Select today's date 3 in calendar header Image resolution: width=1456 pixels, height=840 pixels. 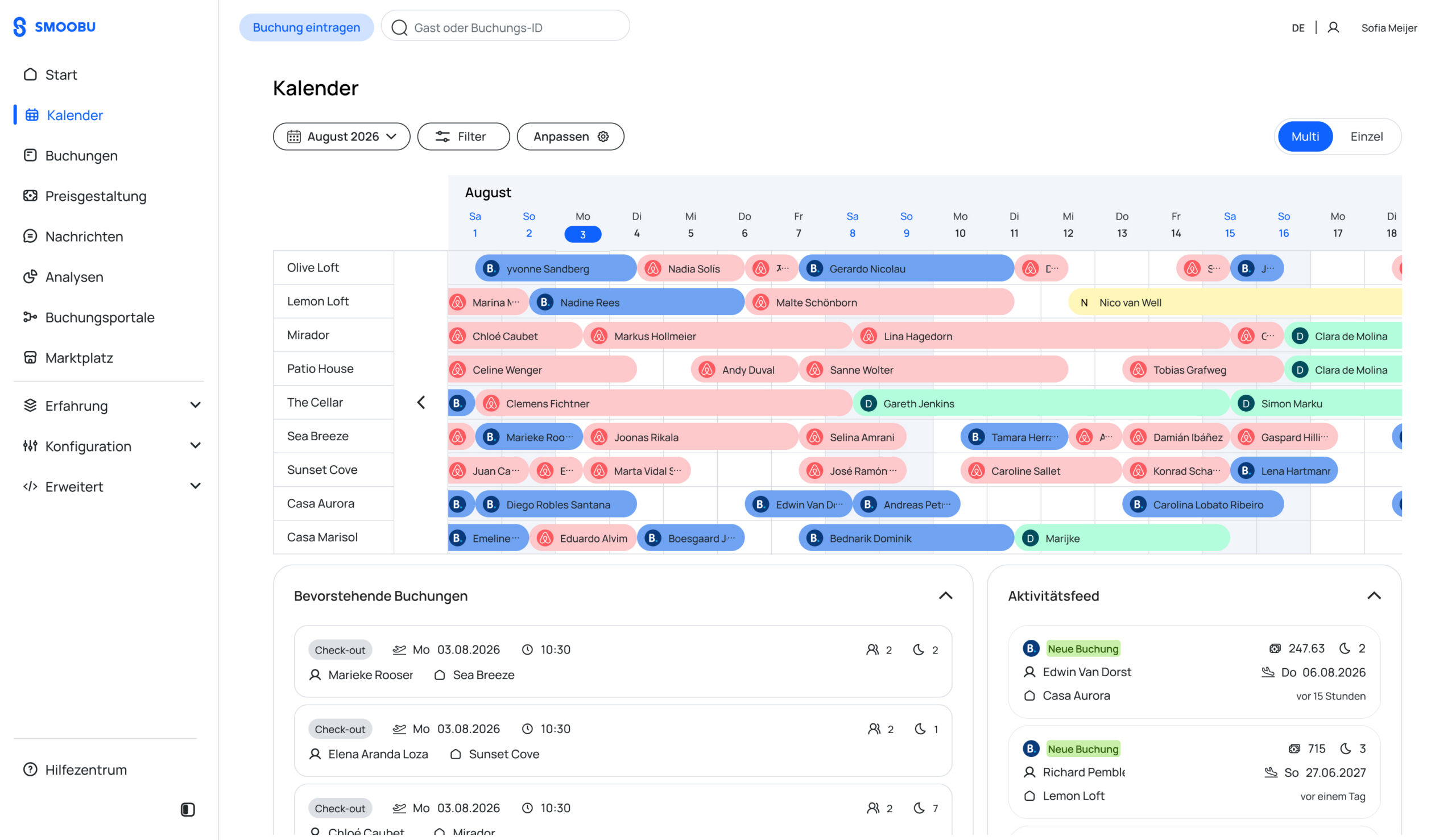tap(582, 234)
